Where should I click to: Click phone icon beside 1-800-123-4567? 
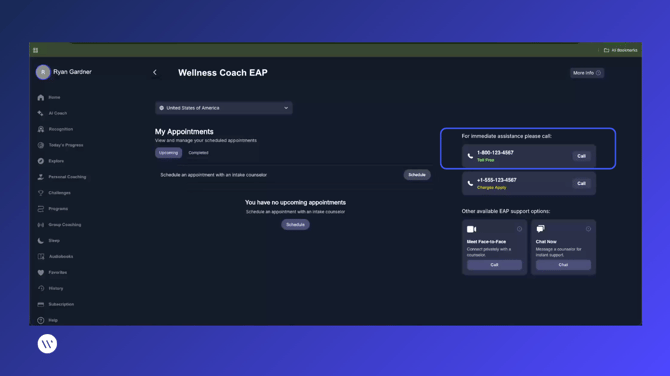(470, 156)
